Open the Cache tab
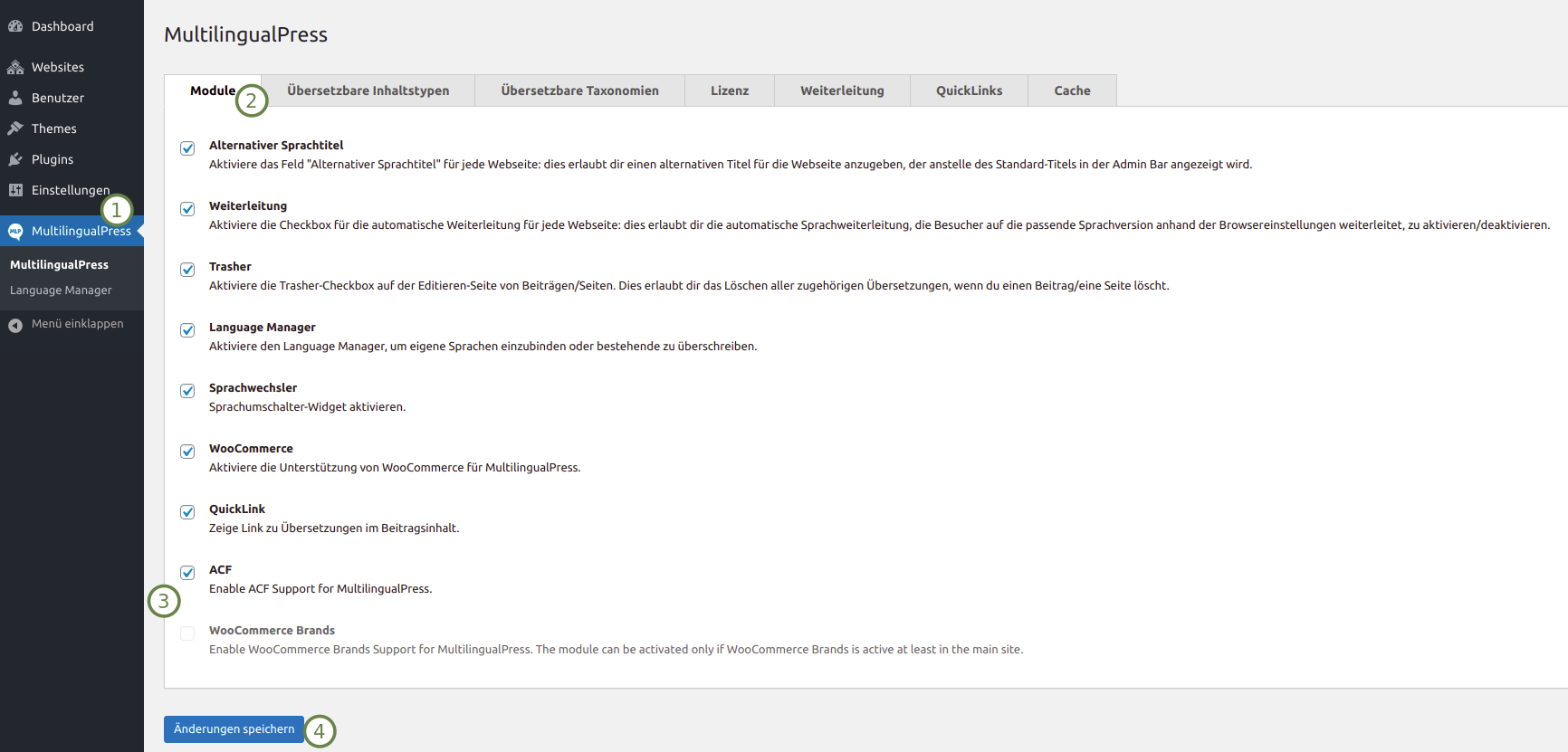The height and width of the screenshot is (752, 1568). pos(1072,90)
